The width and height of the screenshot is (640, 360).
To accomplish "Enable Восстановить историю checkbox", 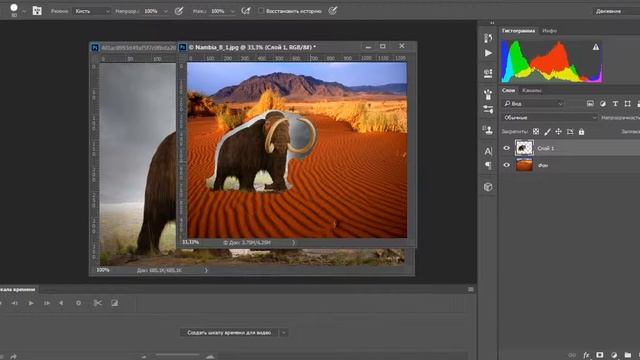I will 261,11.
